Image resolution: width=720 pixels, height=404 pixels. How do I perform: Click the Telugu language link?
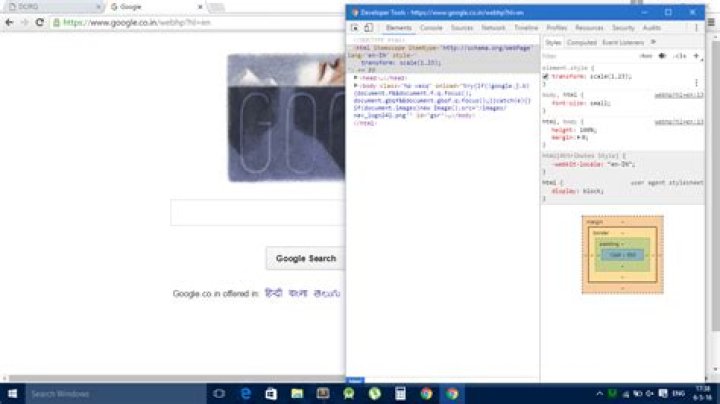(326, 293)
